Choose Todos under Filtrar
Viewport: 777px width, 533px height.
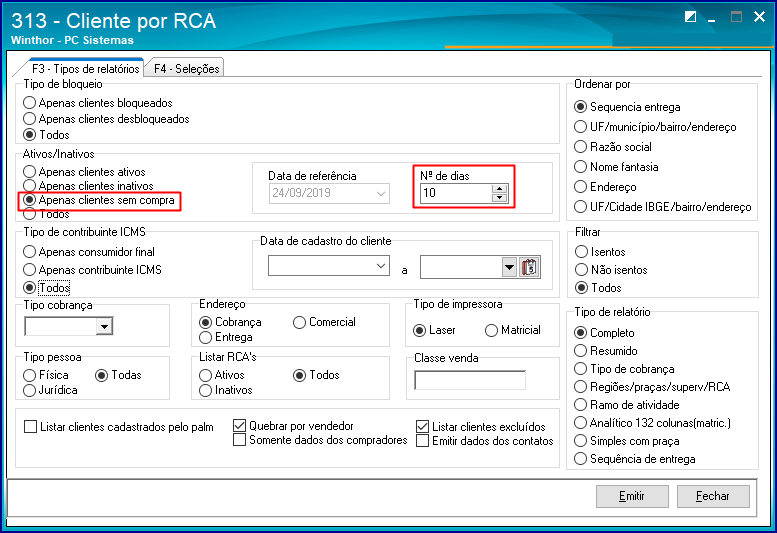point(598,288)
